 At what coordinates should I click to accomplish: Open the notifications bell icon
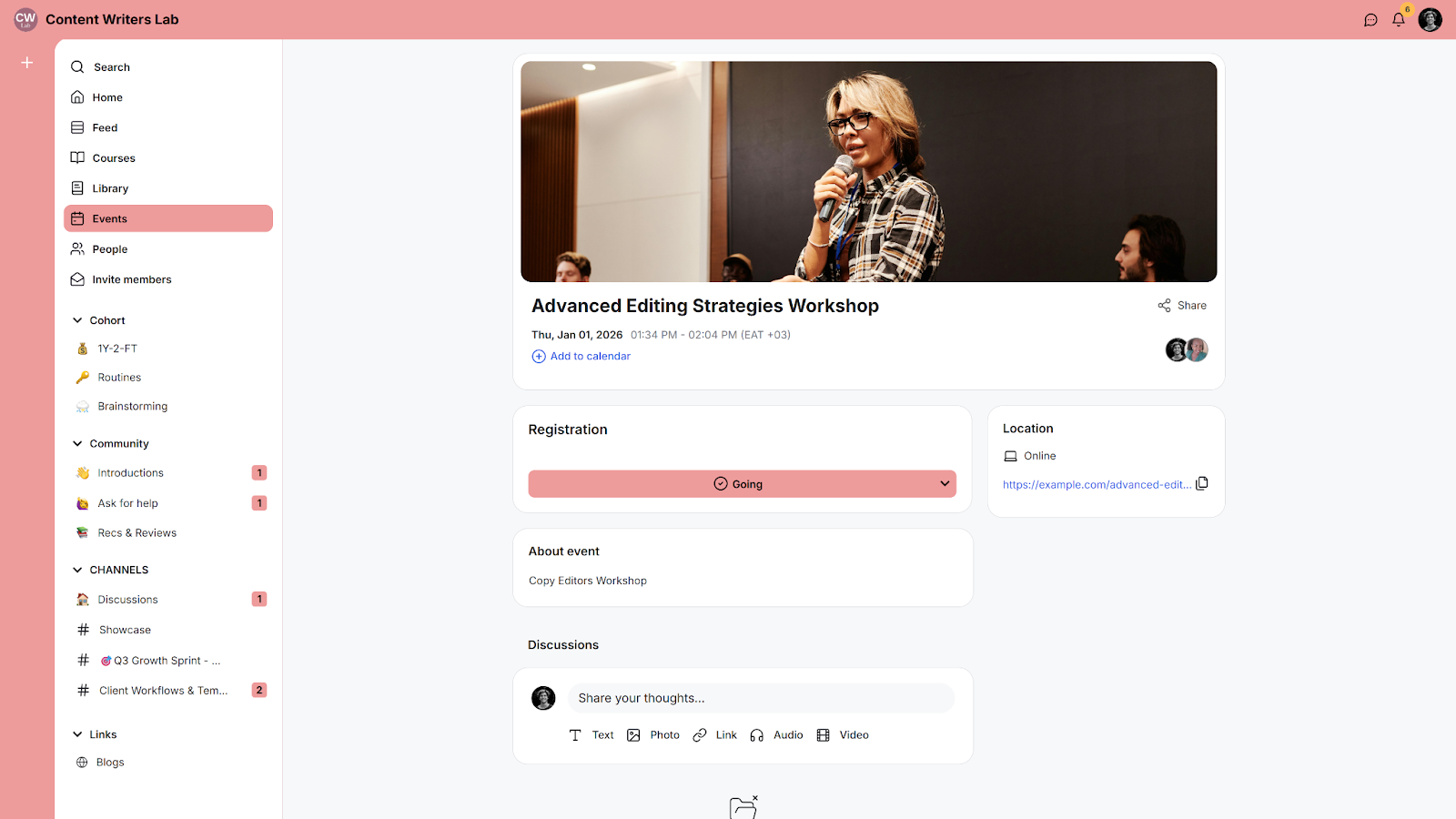tap(1399, 20)
